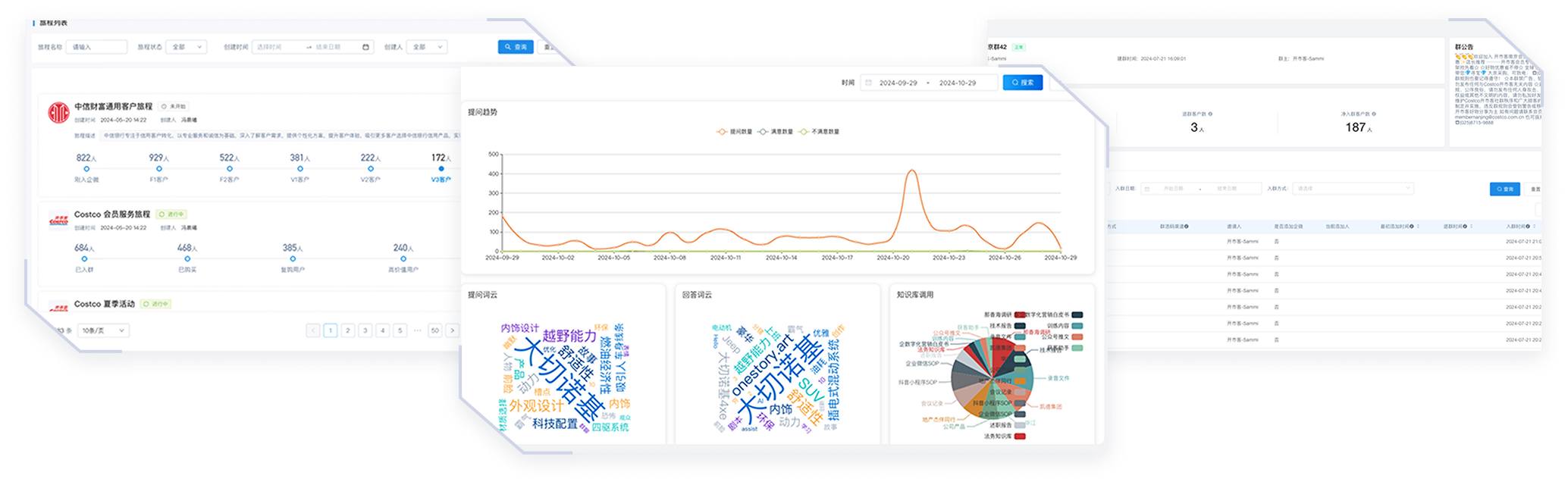Click the blue 搜索 button above chart
This screenshot has height=485, width=1568.
1022,83
